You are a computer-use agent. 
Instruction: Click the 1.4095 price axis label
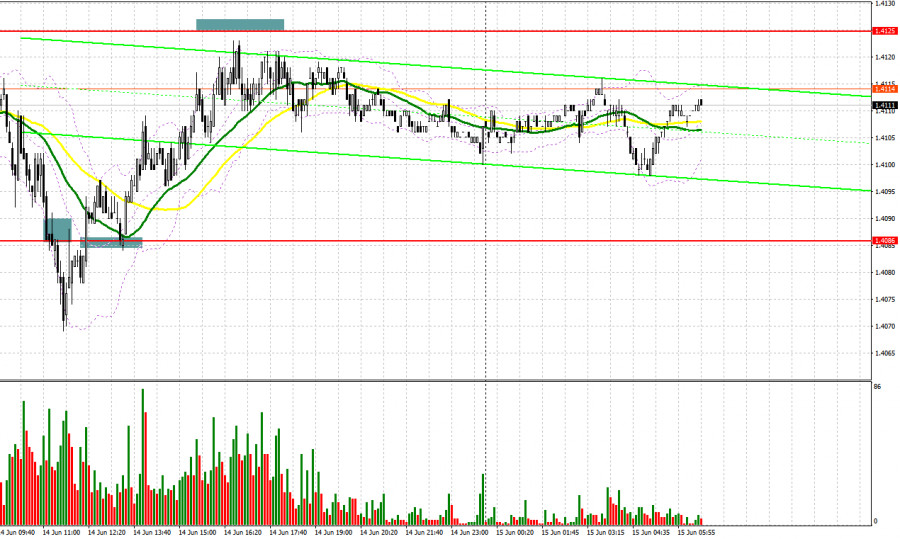coord(885,192)
